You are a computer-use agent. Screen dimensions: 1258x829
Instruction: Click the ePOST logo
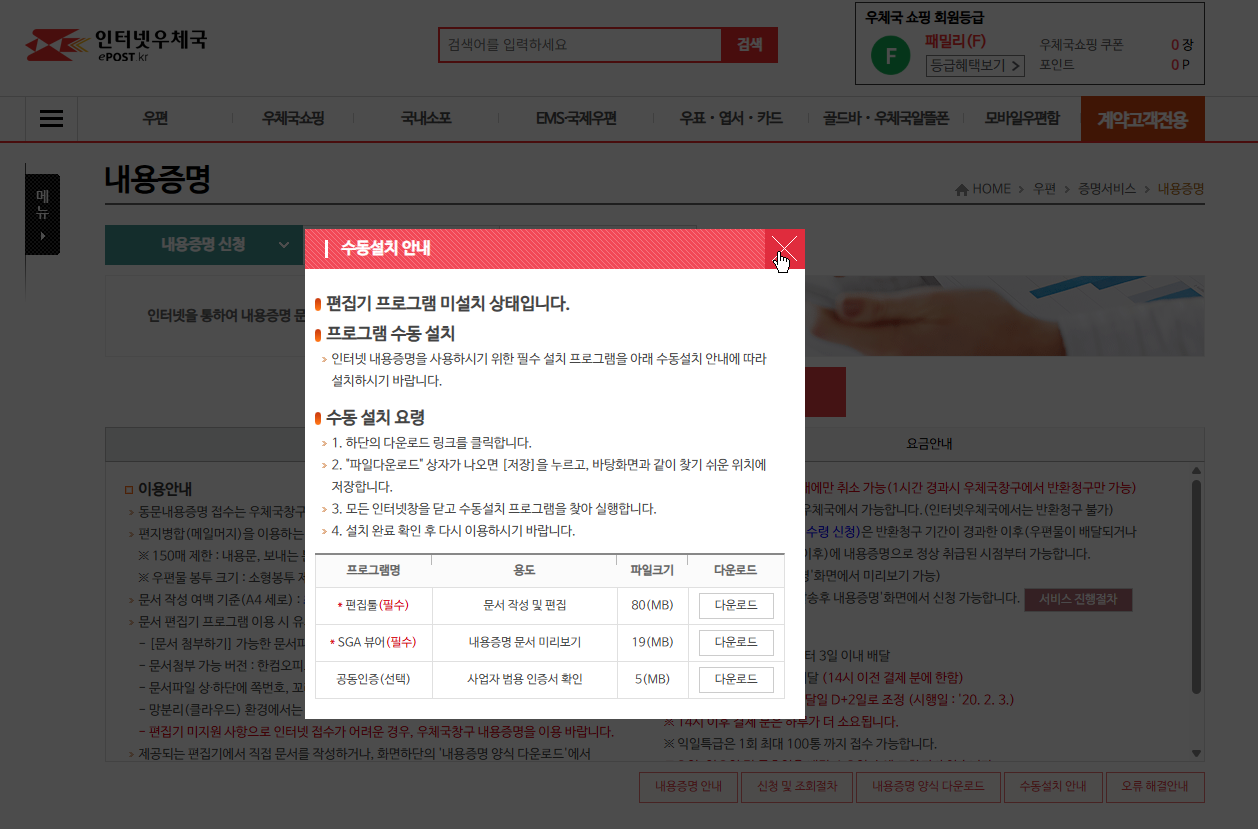(x=116, y=46)
